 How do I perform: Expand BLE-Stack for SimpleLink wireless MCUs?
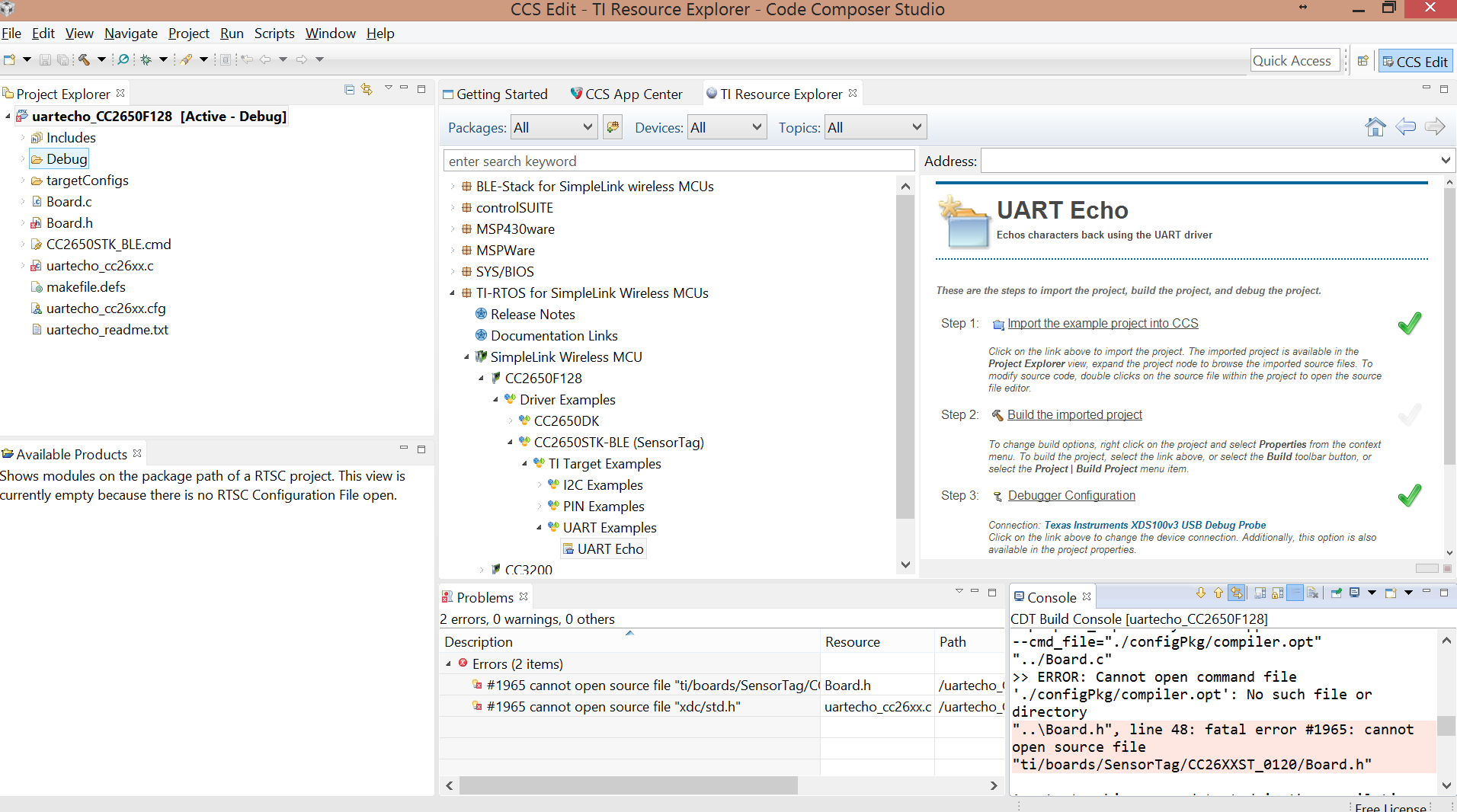(452, 187)
